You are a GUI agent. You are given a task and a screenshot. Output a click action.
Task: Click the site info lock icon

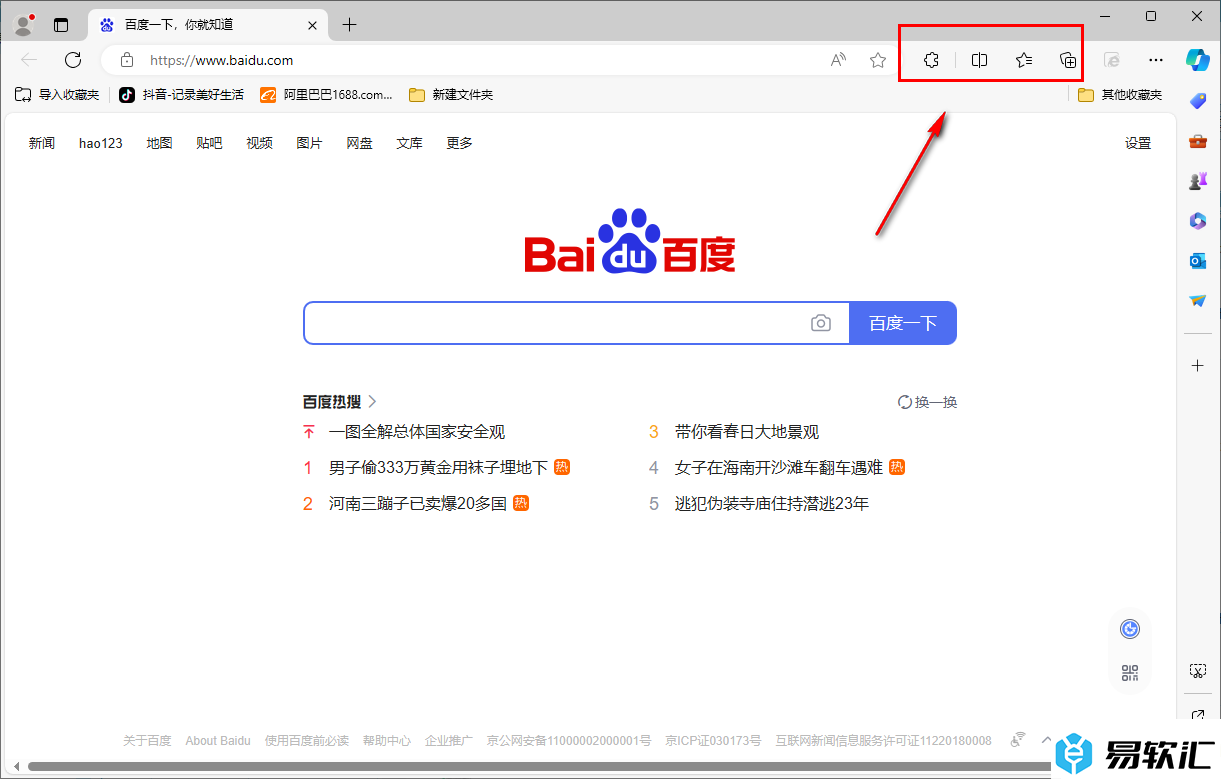tap(126, 60)
